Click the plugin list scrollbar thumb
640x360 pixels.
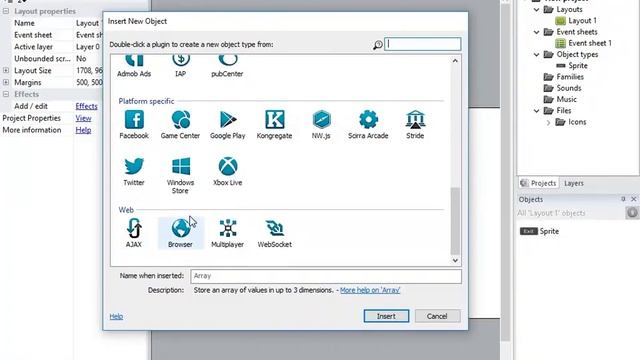tap(455, 221)
